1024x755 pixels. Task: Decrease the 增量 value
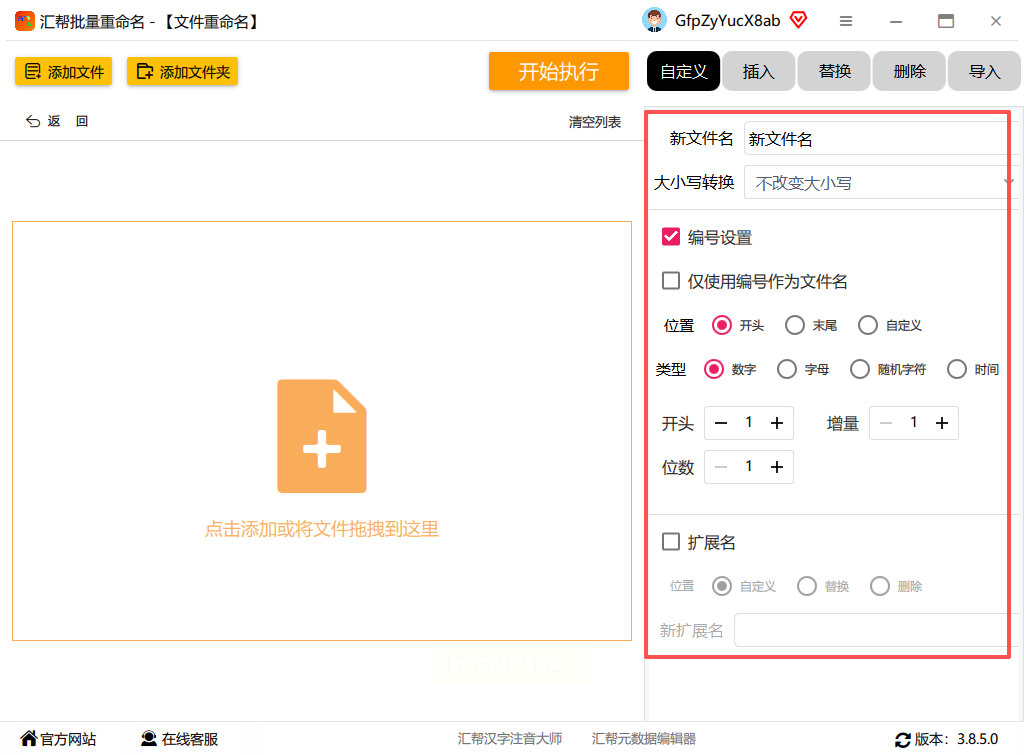886,423
